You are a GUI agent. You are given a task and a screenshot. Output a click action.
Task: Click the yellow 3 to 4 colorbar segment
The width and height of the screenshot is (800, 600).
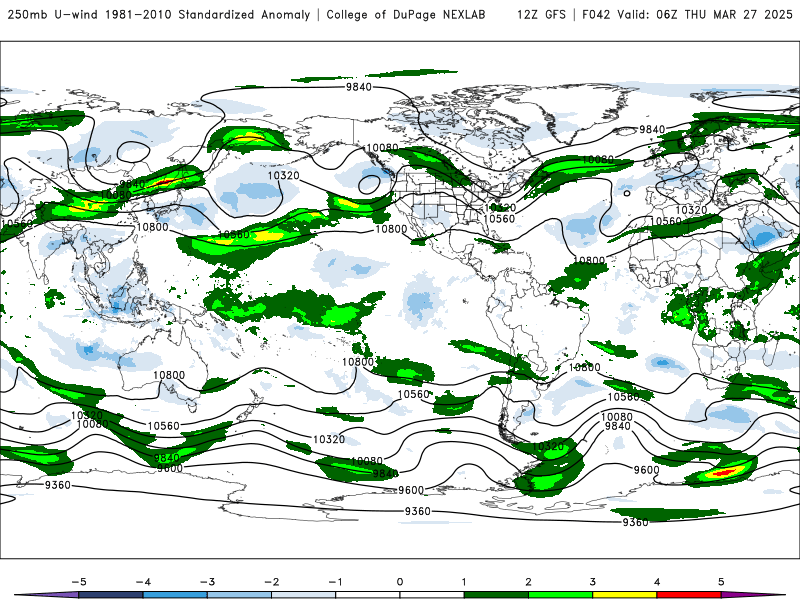click(x=625, y=595)
